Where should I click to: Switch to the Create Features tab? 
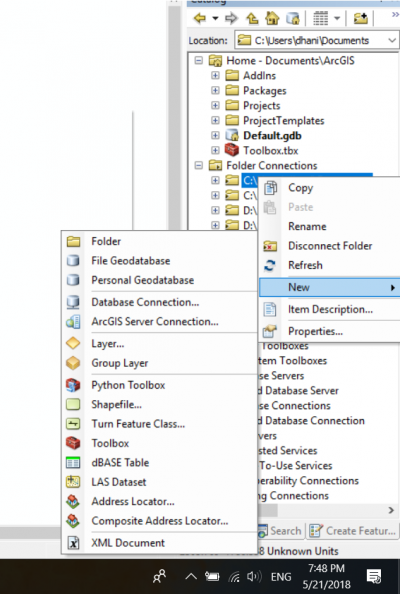(x=352, y=531)
